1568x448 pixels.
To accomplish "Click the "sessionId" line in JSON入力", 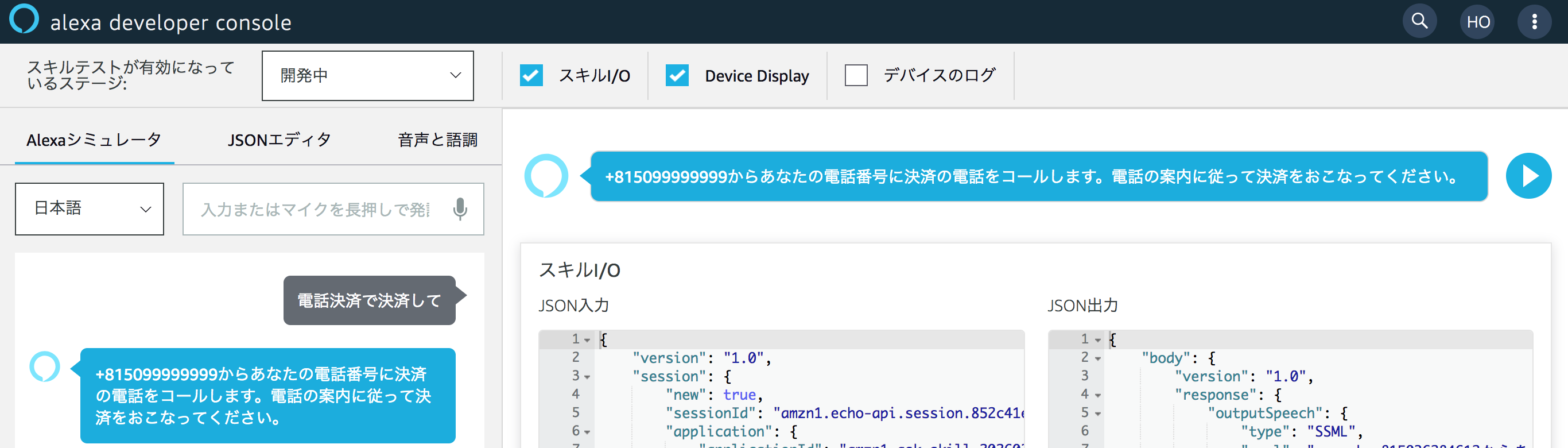I will tap(845, 414).
